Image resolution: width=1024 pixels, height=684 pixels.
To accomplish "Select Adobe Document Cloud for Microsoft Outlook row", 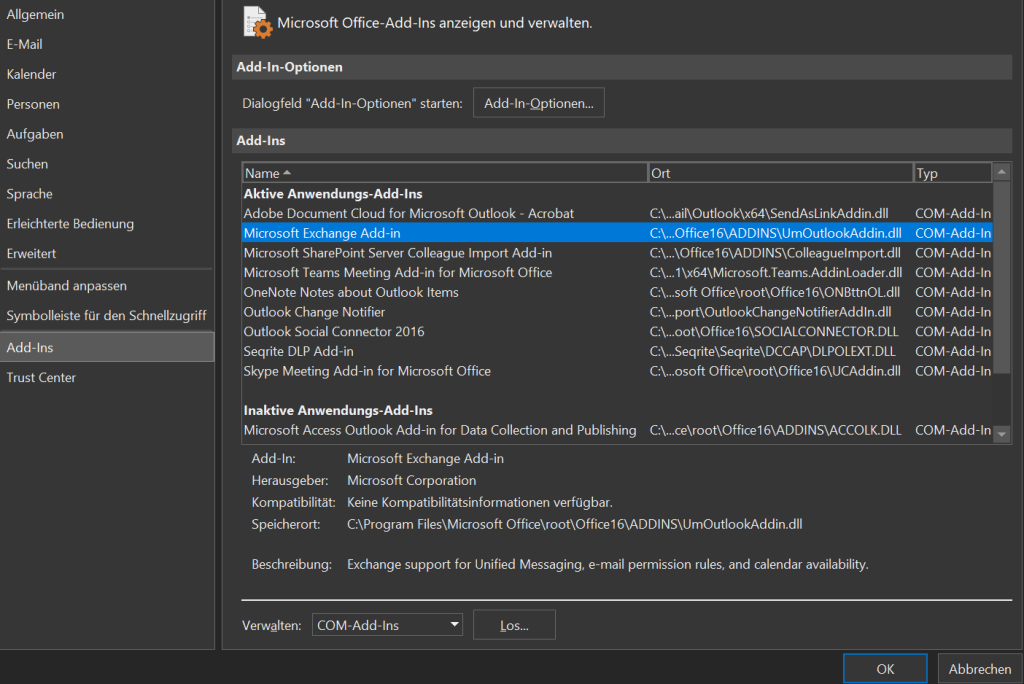I will click(x=616, y=214).
